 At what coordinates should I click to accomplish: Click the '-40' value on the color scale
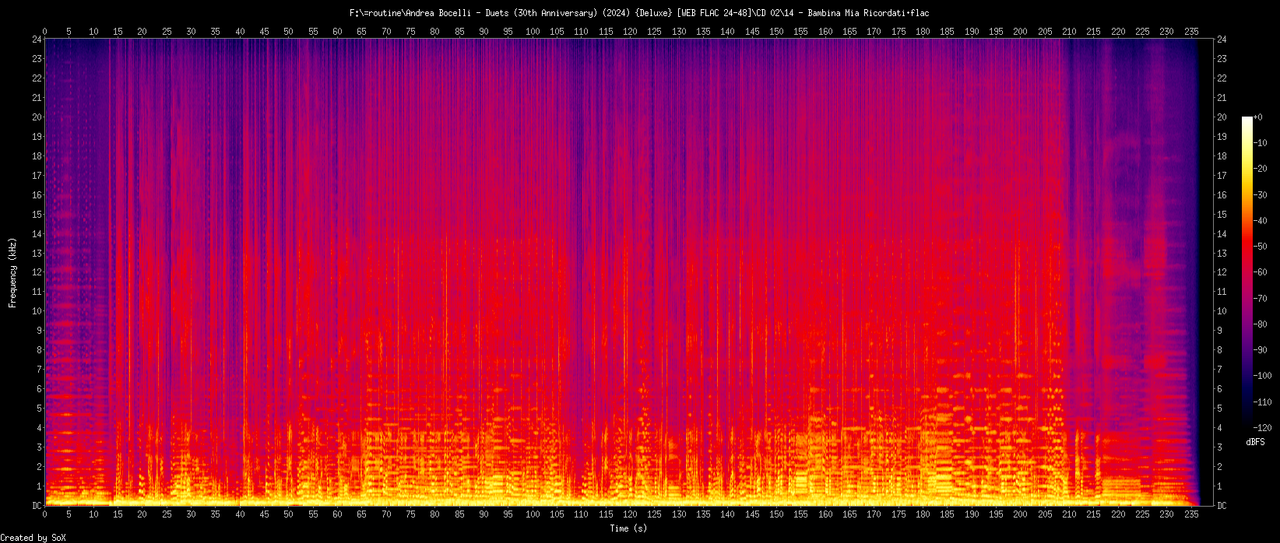coord(1262,221)
